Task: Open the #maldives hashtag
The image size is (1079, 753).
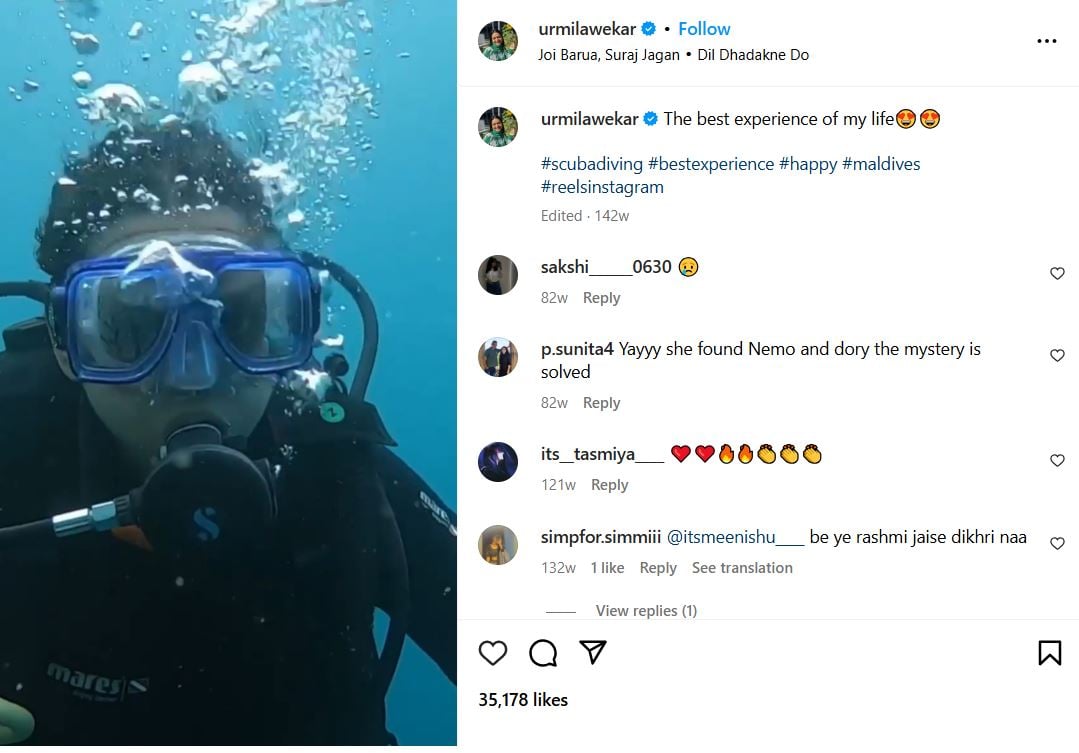Action: click(x=881, y=164)
